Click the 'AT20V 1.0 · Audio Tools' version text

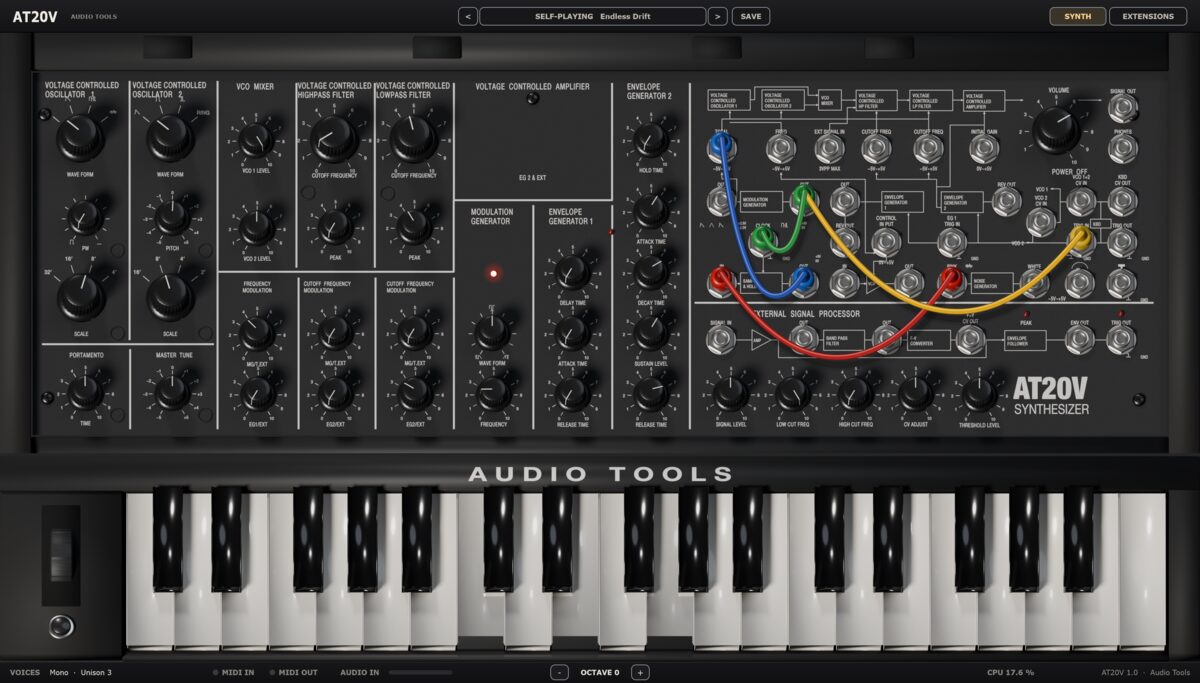tap(1146, 673)
